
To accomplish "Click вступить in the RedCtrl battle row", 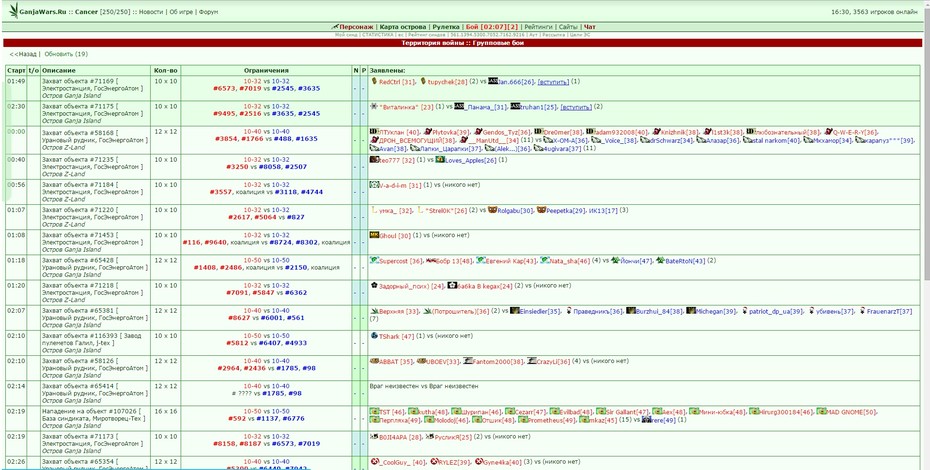I will click(553, 81).
